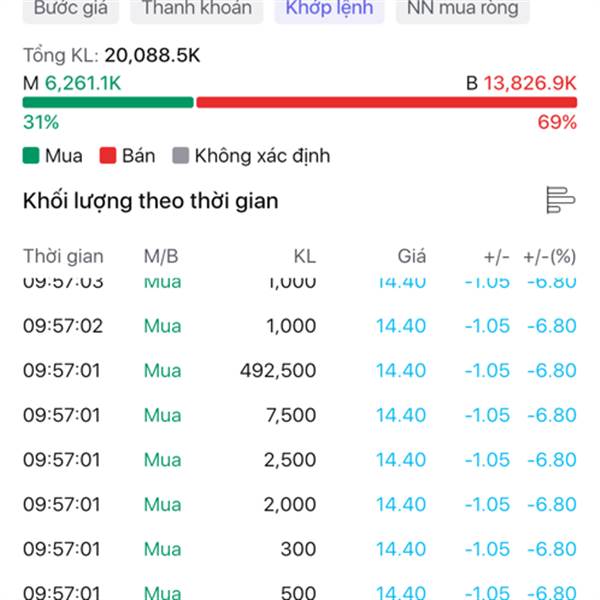600x600 pixels.
Task: Click the 09:57:02 trade time entry
Action: click(62, 326)
